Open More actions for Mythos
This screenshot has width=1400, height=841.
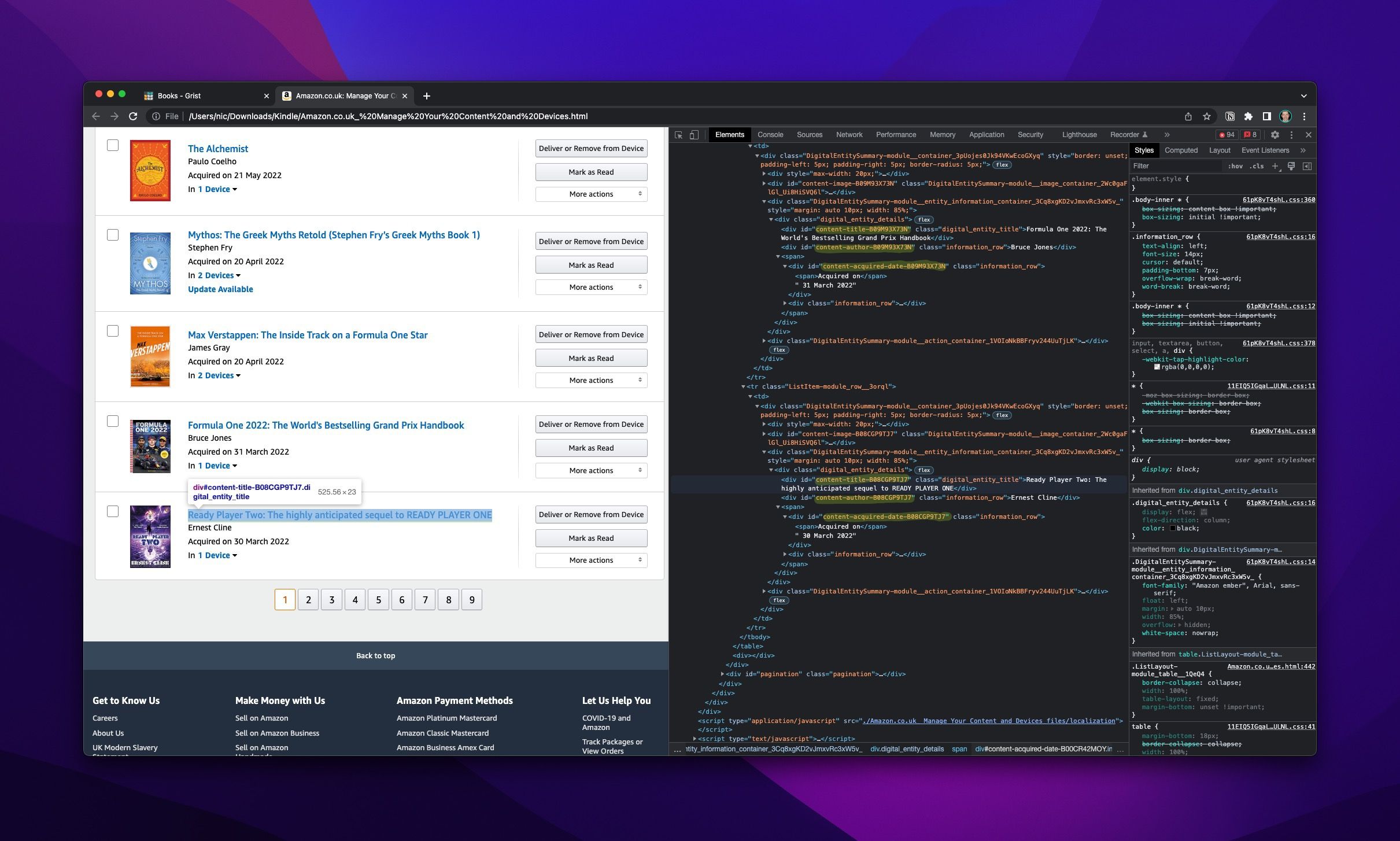591,287
